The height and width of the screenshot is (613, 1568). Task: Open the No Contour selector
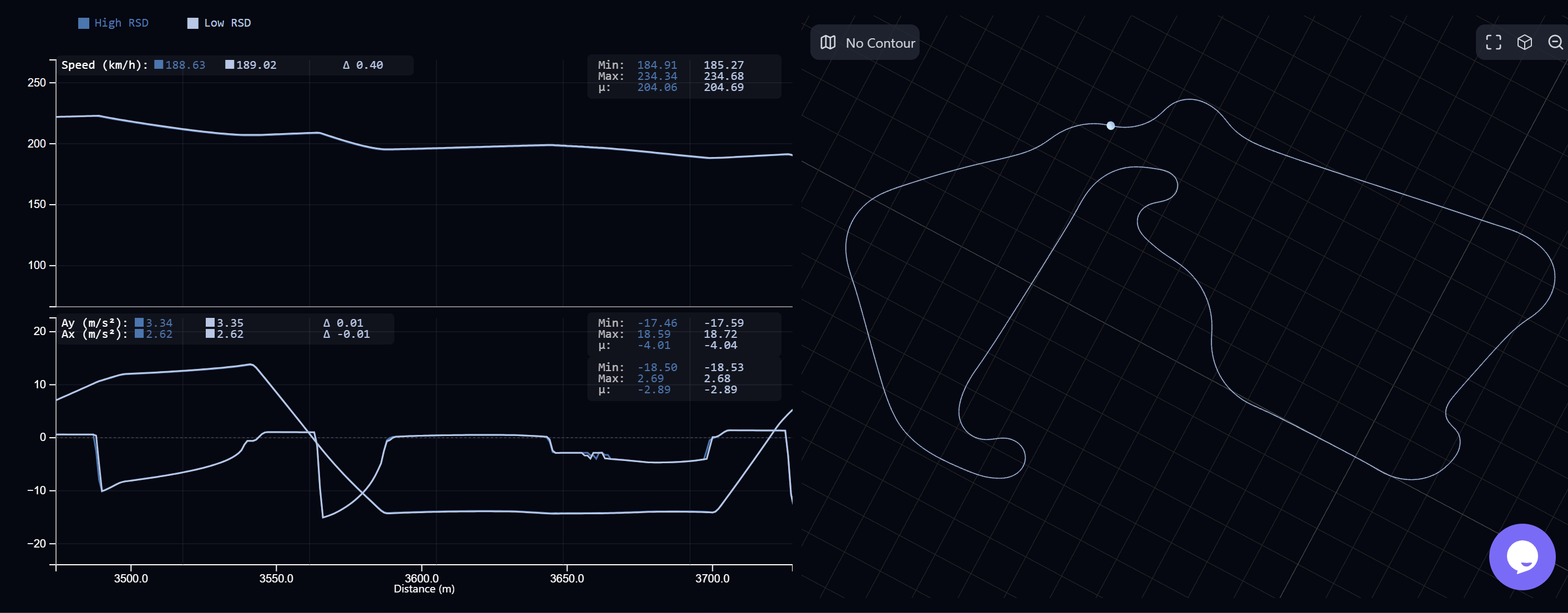(x=864, y=43)
